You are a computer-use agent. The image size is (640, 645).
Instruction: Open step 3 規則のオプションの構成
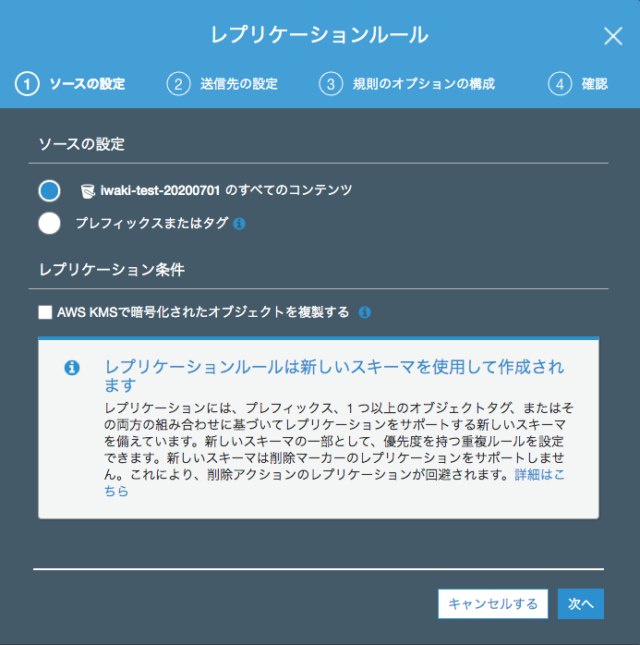click(x=407, y=84)
